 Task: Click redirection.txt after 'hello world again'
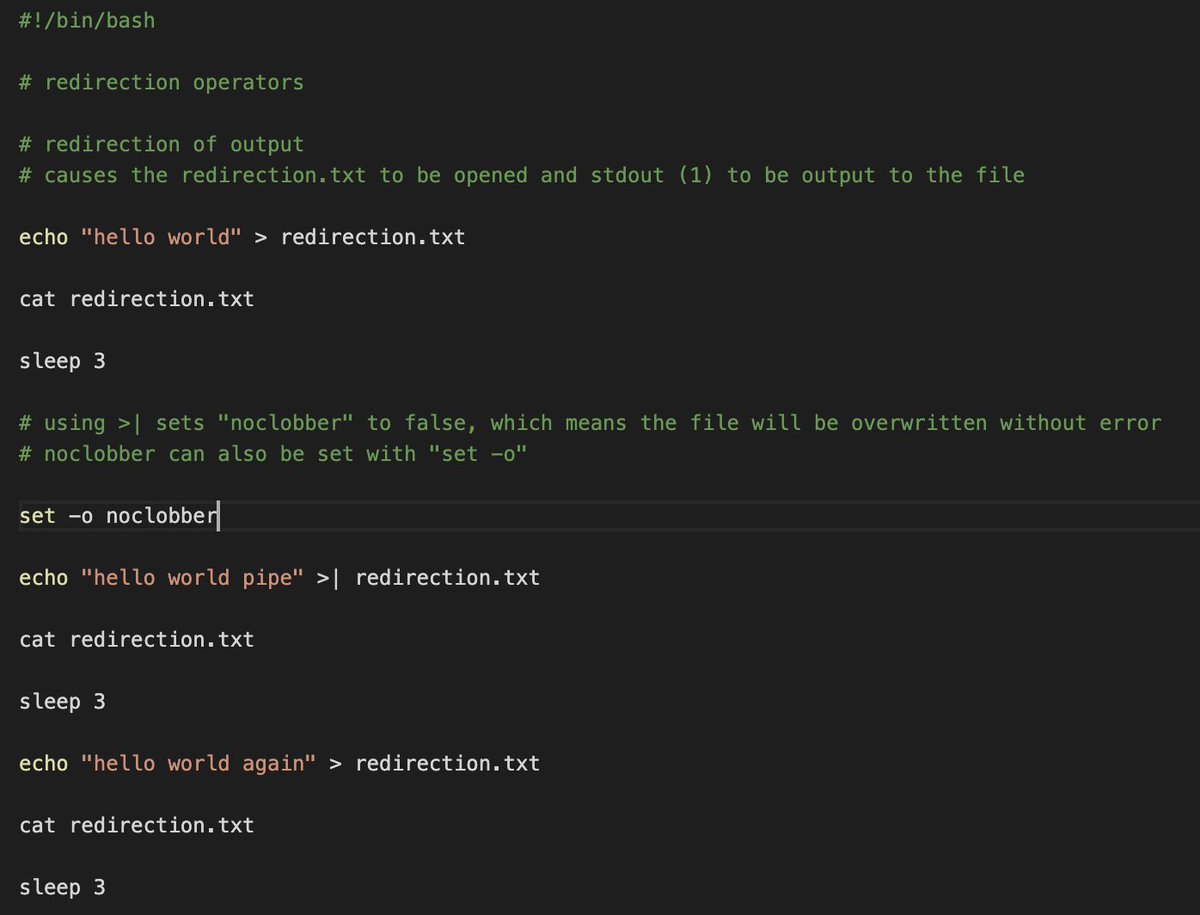[x=447, y=764]
